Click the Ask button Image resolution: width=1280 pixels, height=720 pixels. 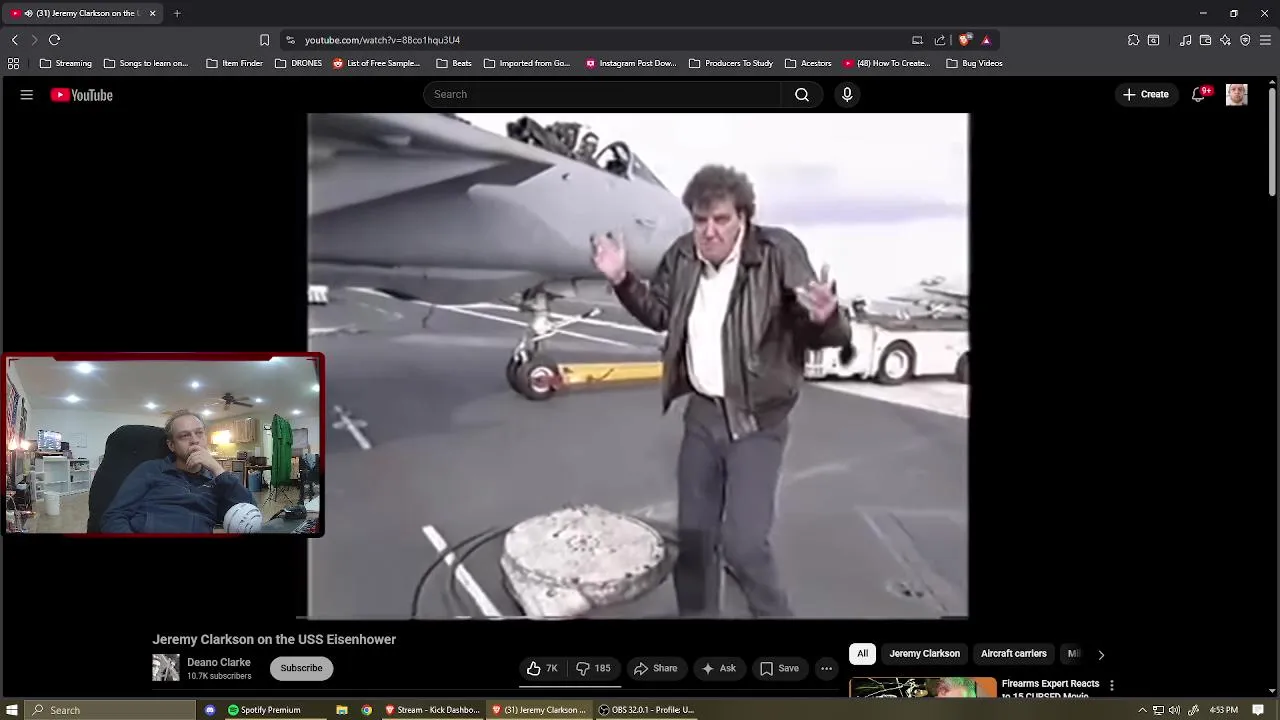(719, 668)
